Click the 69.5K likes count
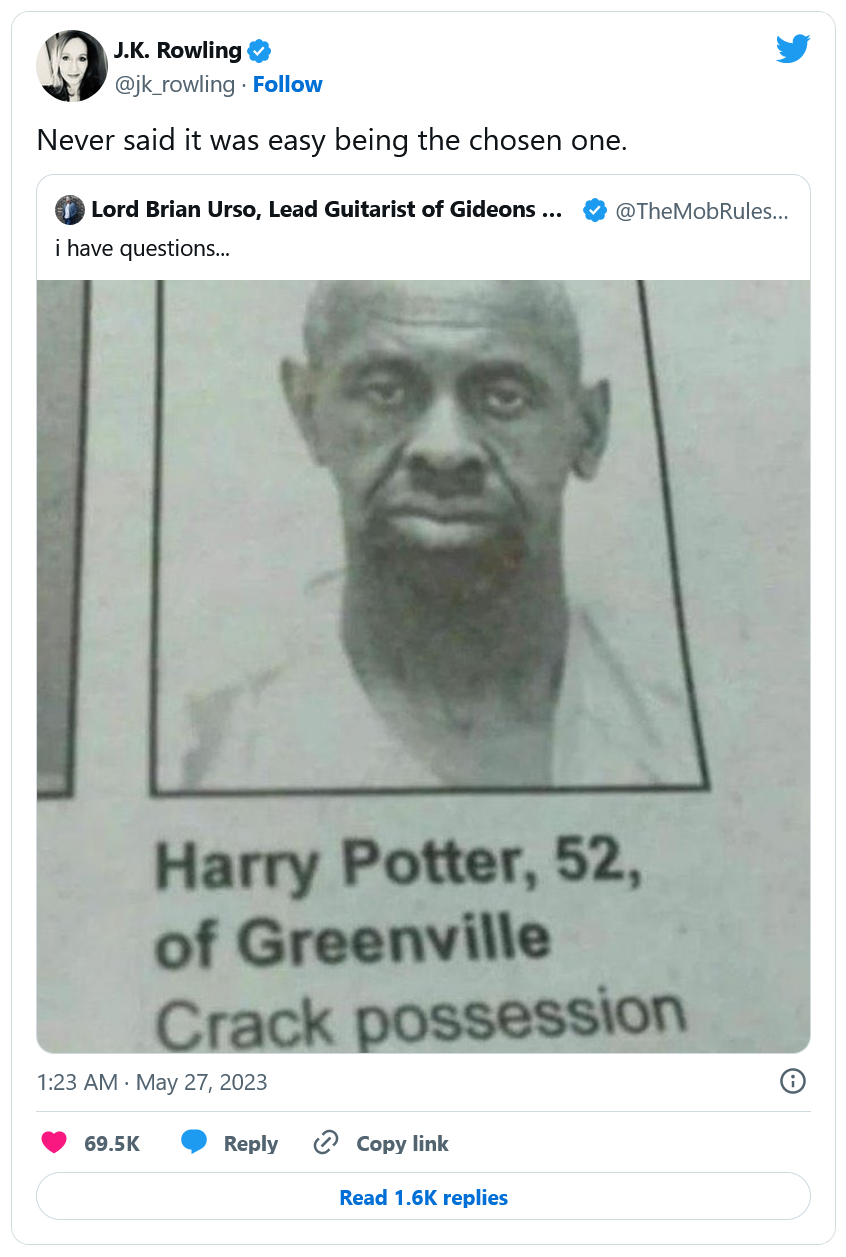The height and width of the screenshot is (1257, 846). [x=112, y=1143]
